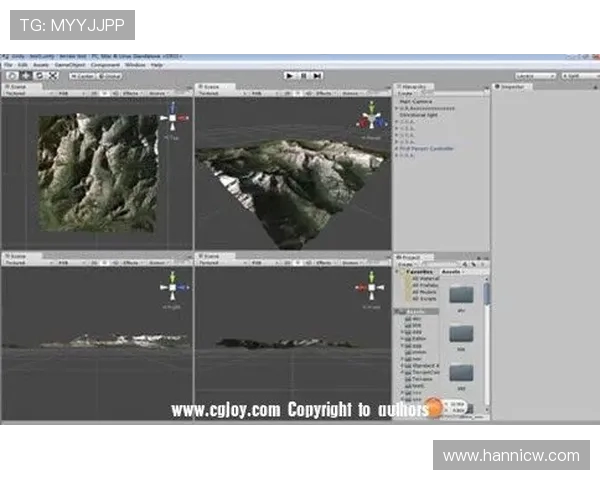Open the Component menu
The height and width of the screenshot is (480, 600).
[106, 65]
